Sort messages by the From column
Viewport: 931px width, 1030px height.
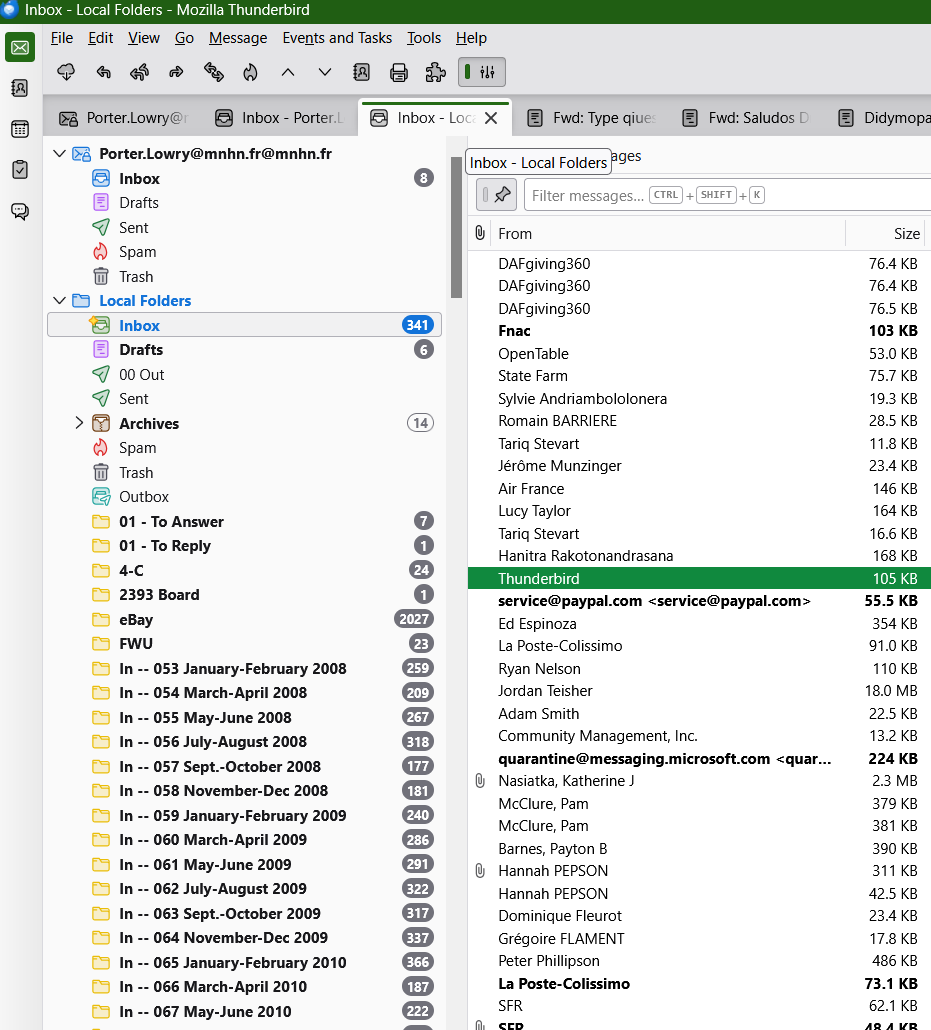(x=670, y=234)
